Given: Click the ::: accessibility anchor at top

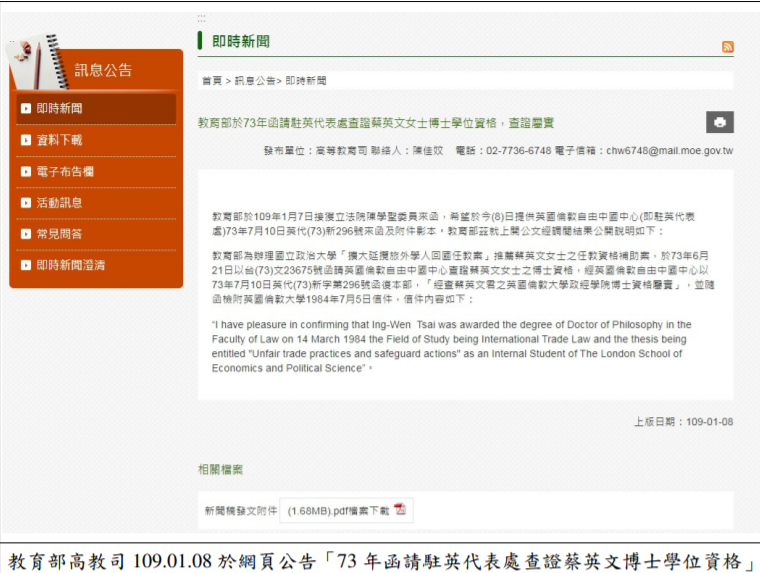Looking at the screenshot, I should click(x=202, y=17).
